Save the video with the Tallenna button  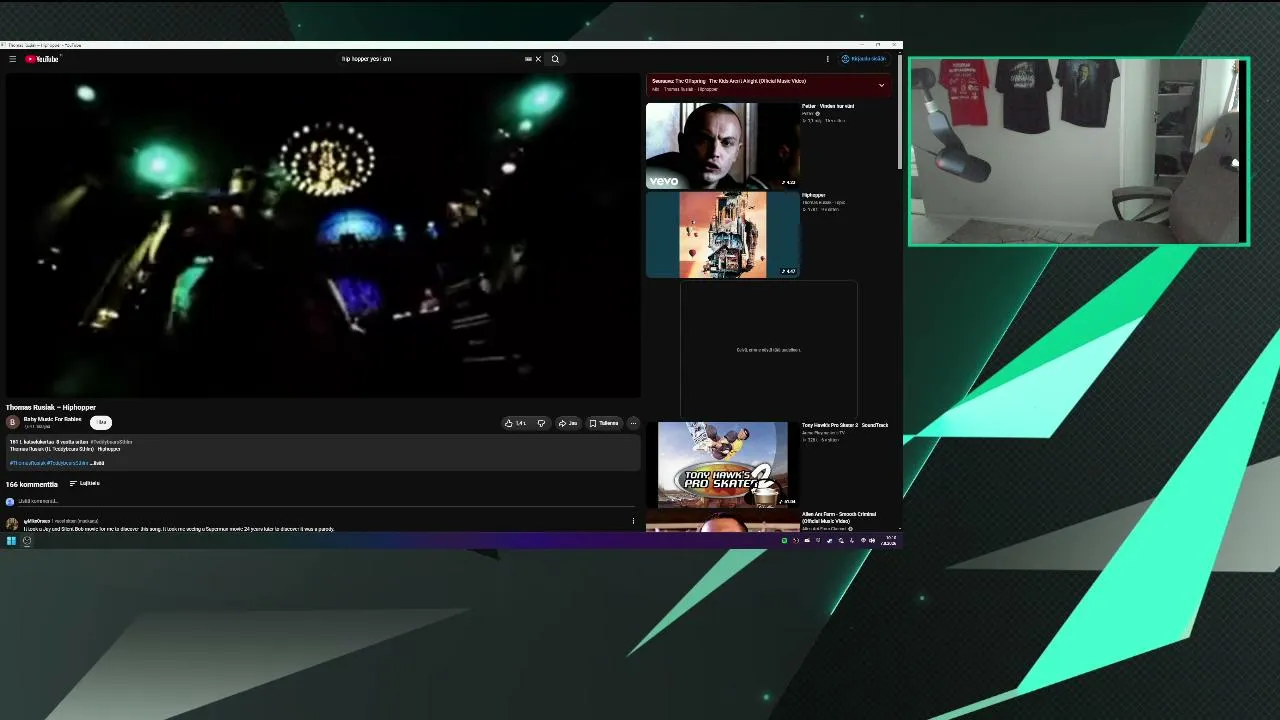click(x=604, y=423)
